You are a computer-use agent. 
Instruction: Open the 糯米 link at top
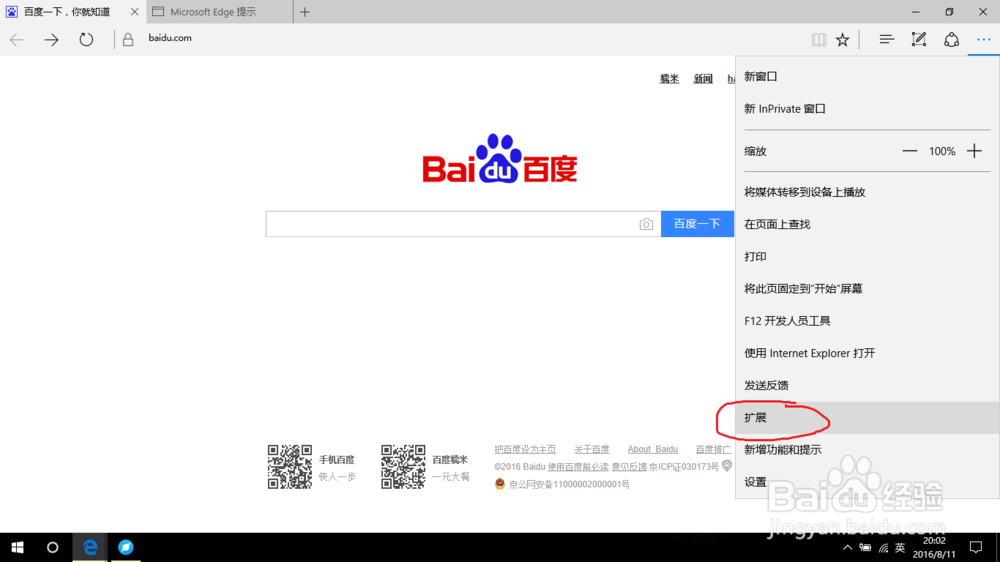669,78
